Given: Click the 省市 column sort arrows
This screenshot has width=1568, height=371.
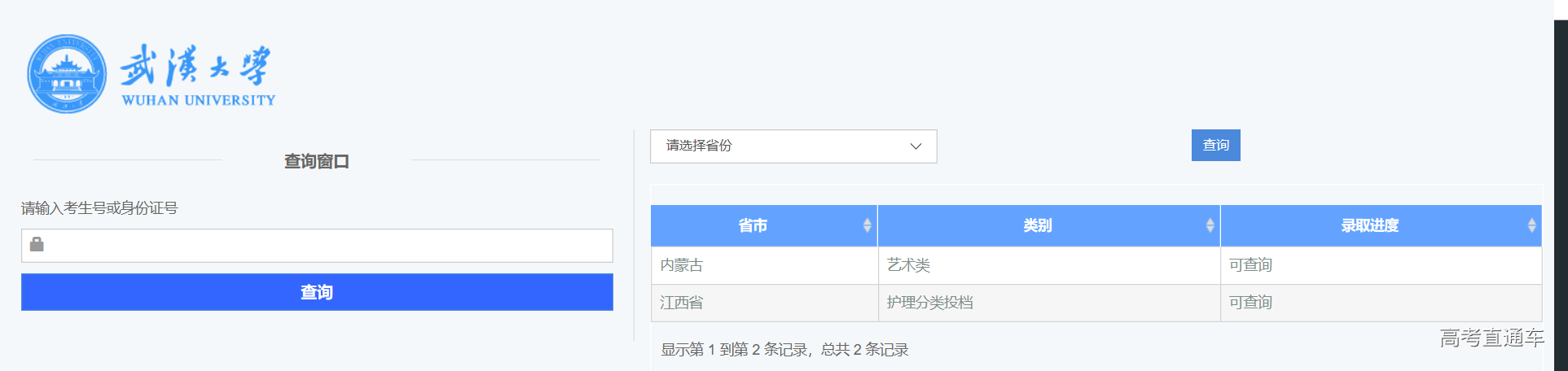Looking at the screenshot, I should [x=867, y=225].
